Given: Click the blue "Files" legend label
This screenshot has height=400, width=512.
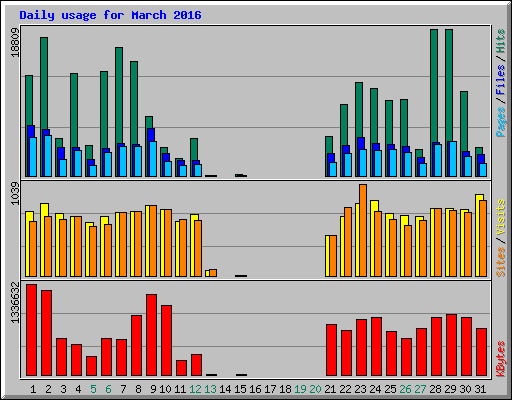Looking at the screenshot, I should tap(501, 80).
